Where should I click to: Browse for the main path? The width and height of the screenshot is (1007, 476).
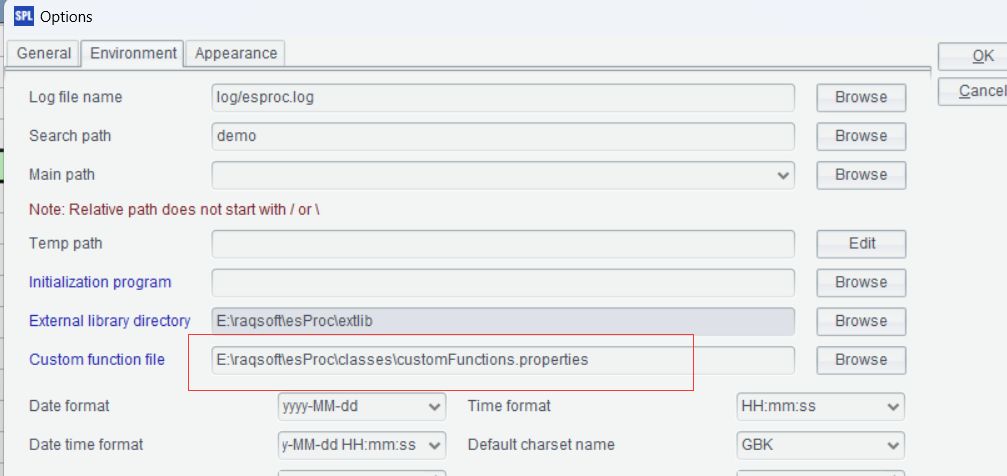(x=861, y=174)
